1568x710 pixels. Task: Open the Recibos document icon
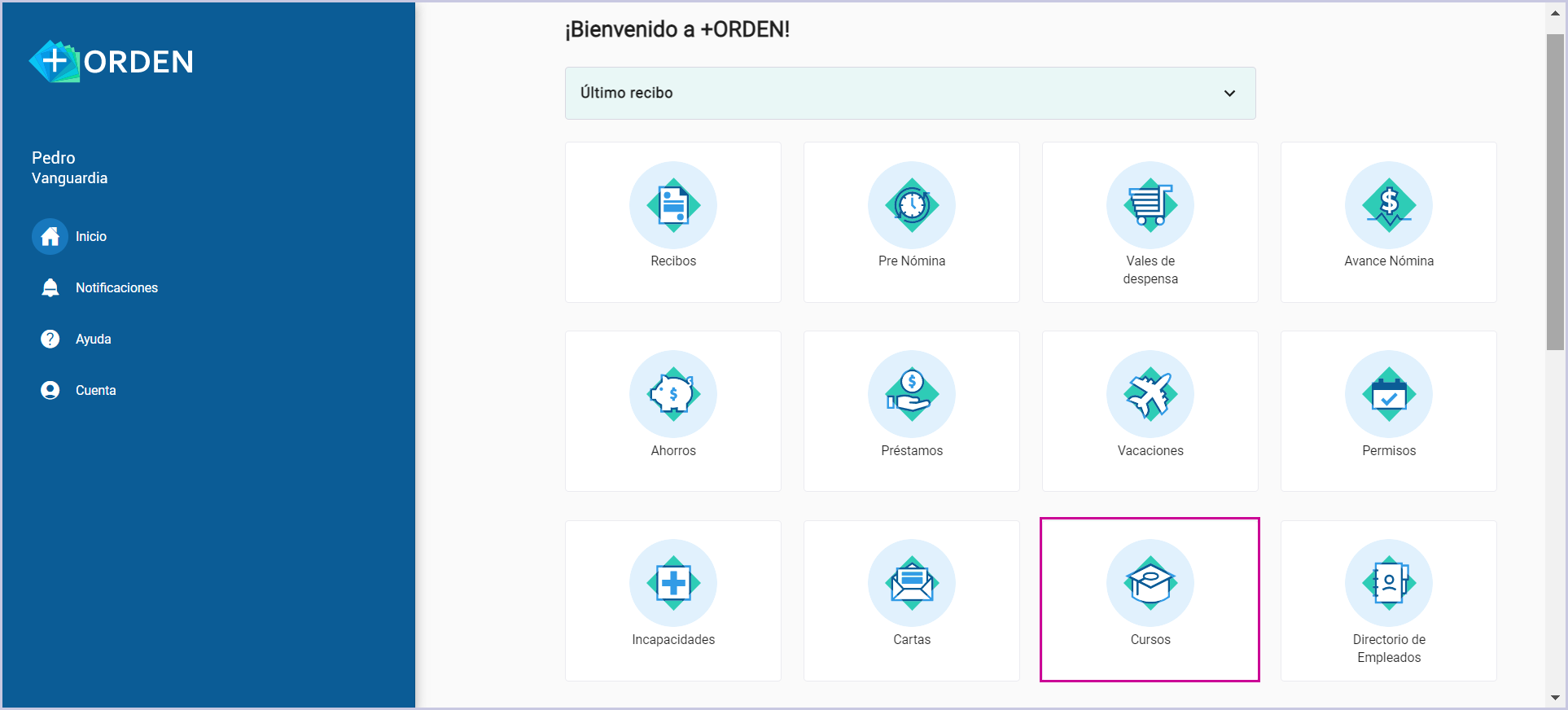672,205
